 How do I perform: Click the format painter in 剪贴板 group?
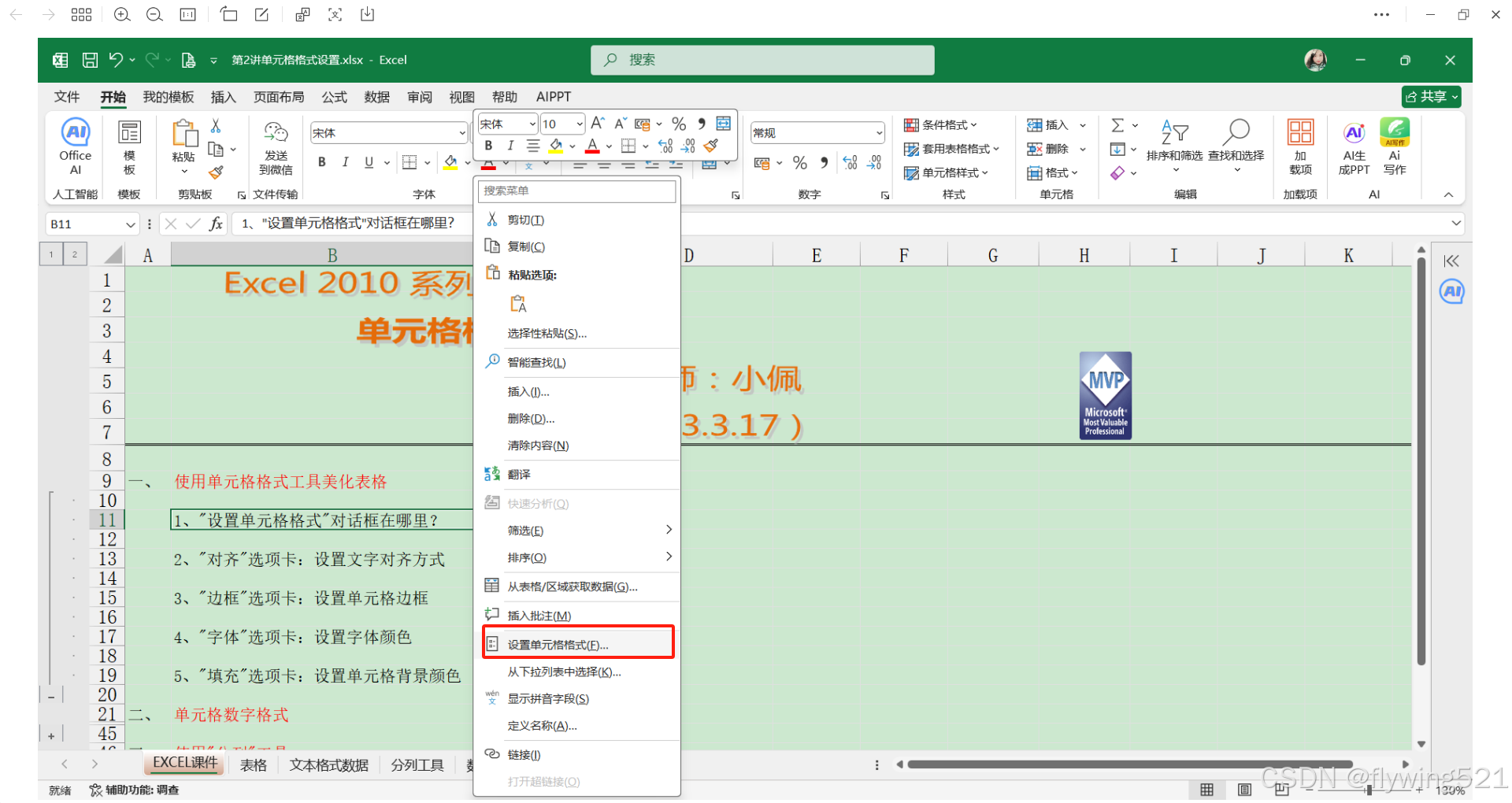(216, 172)
